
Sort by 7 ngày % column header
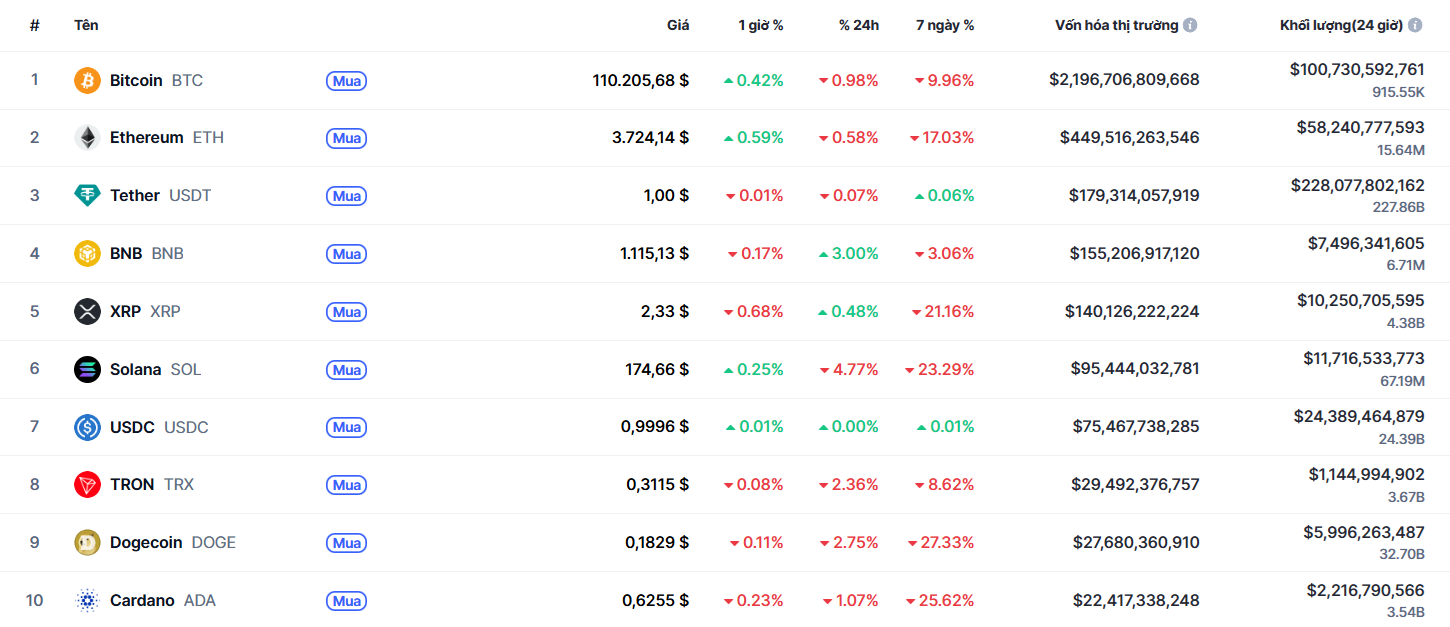click(944, 25)
